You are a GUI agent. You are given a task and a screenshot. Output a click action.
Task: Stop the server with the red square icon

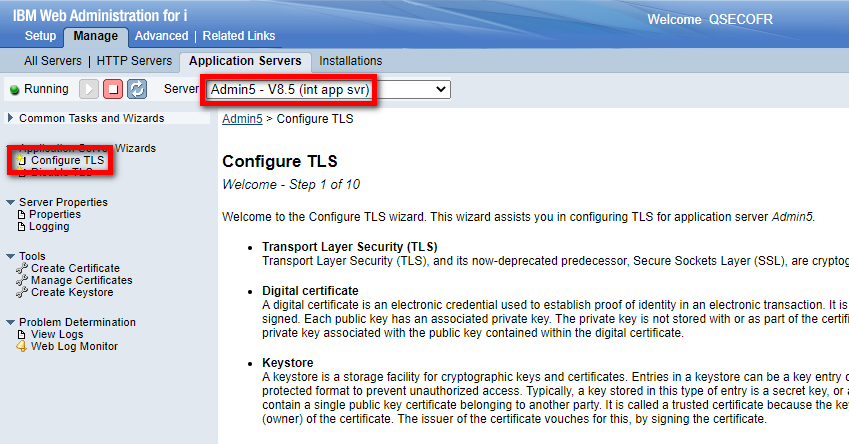(113, 89)
